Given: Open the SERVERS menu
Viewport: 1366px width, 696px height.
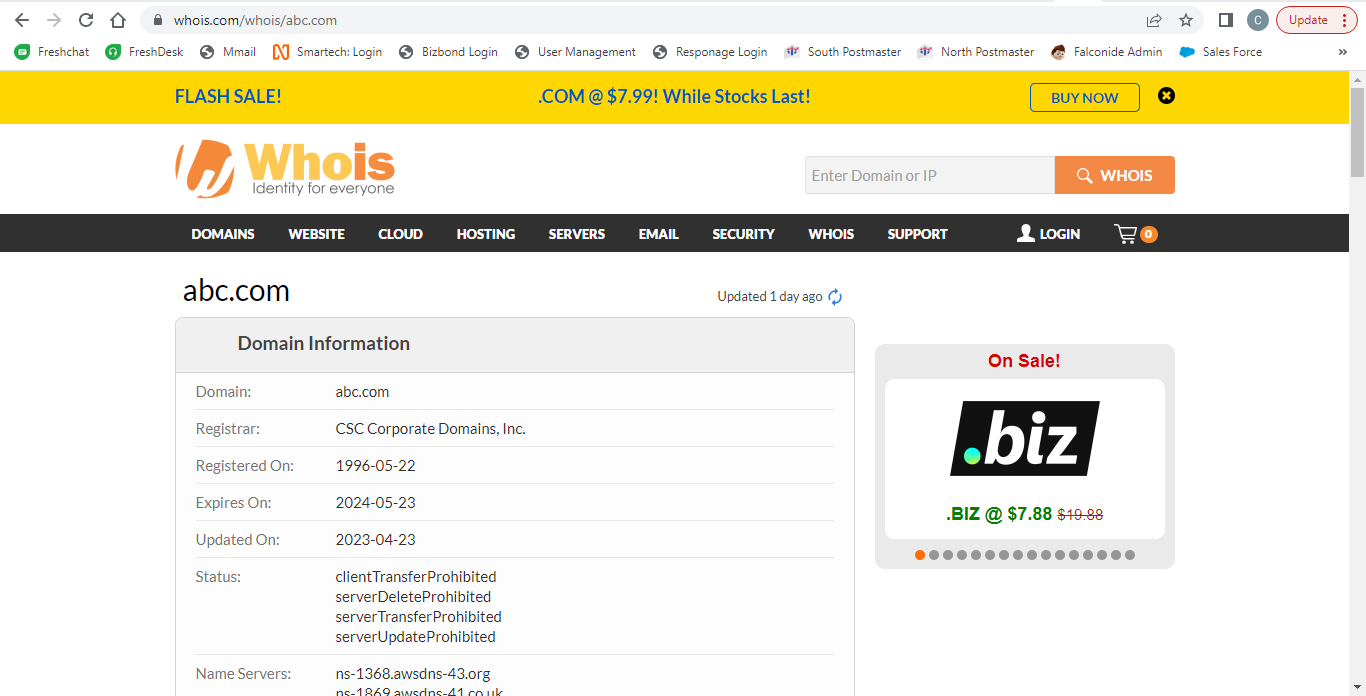Looking at the screenshot, I should (577, 234).
